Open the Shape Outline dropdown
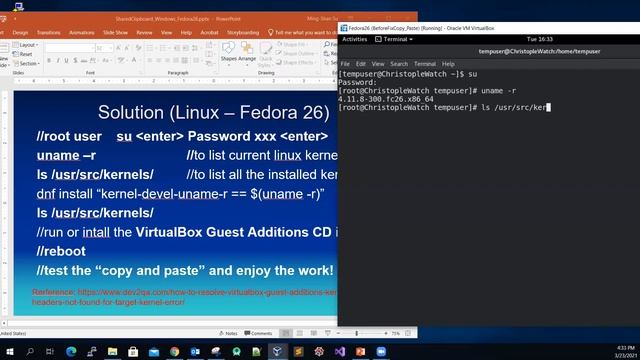Screen dimensions: 640x360 pyautogui.click(x=296, y=53)
